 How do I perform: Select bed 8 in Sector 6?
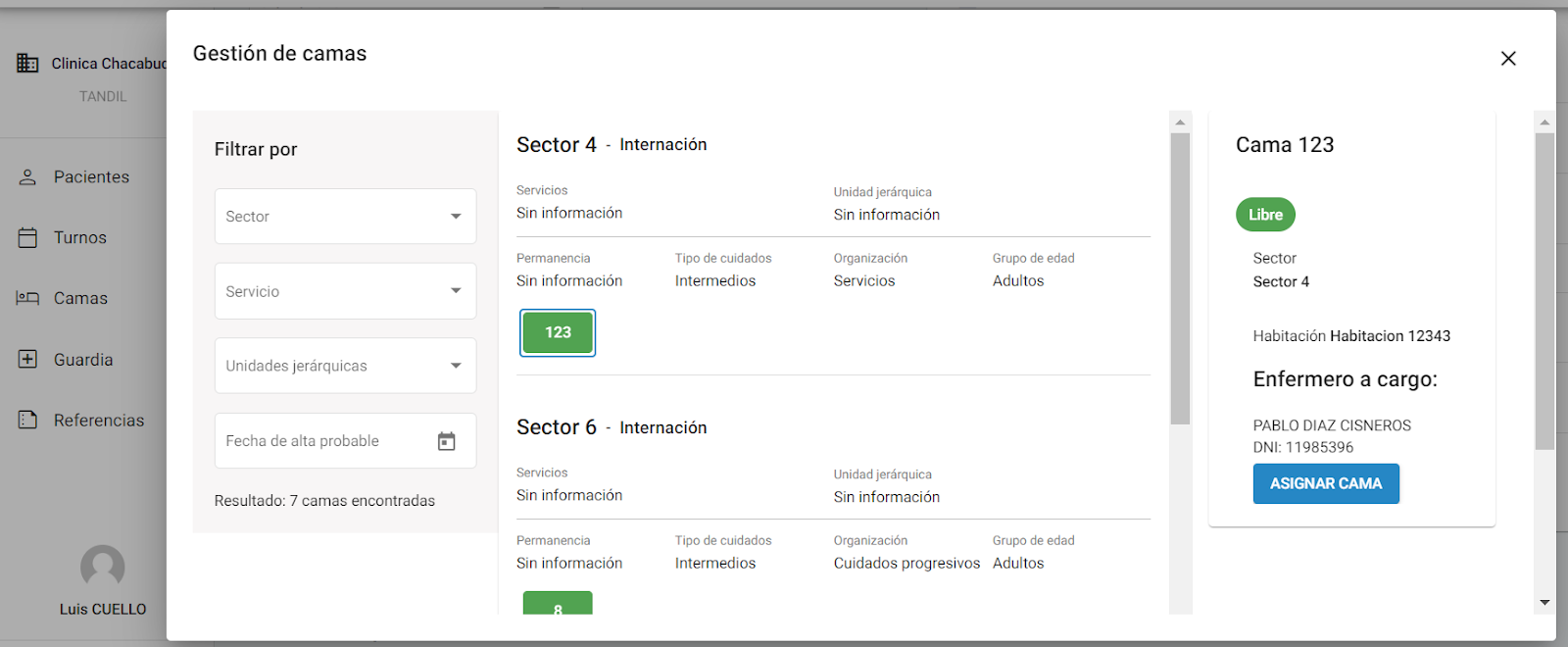(558, 604)
